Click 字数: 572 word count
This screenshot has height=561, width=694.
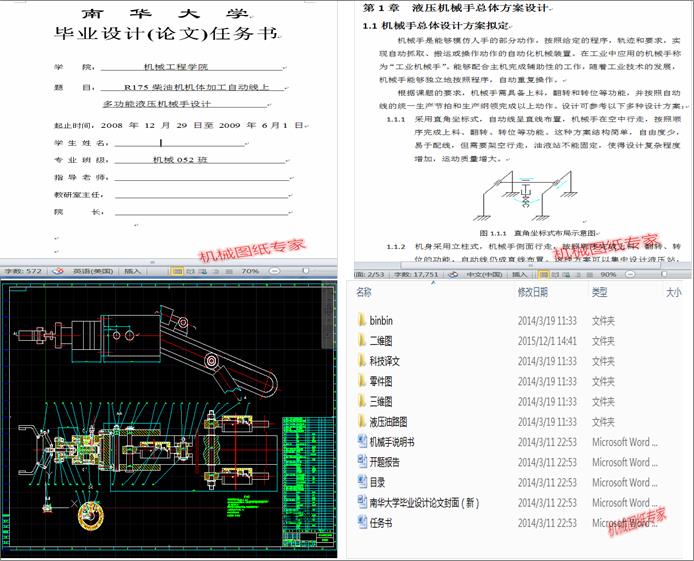[x=23, y=271]
